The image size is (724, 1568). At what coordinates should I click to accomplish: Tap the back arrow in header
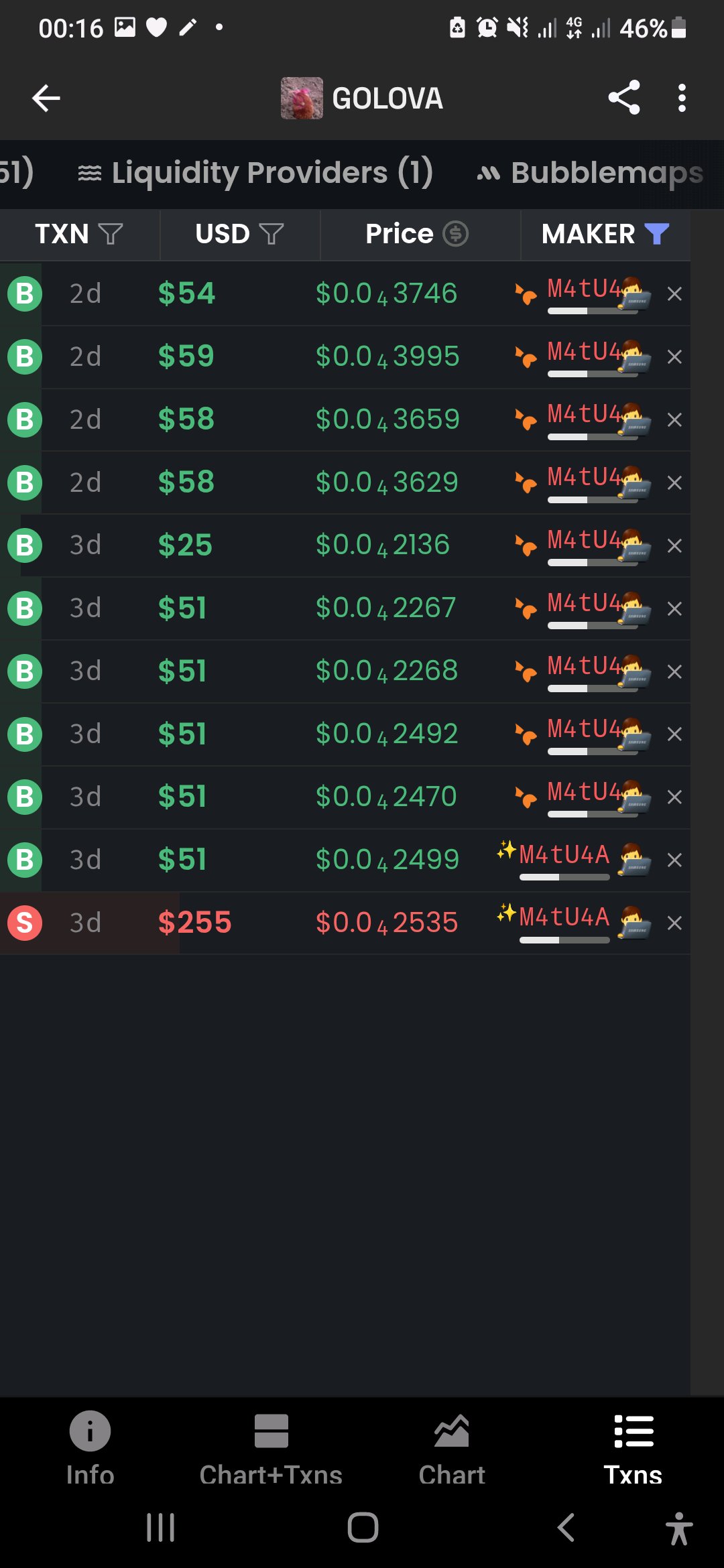[46, 99]
